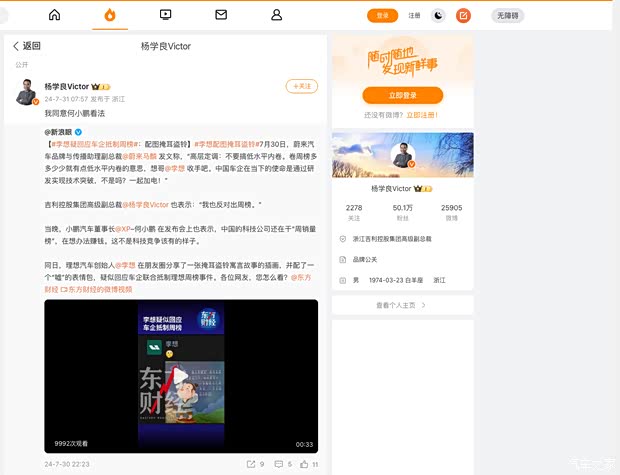Open the @蔚来马麟 mention

(140, 157)
